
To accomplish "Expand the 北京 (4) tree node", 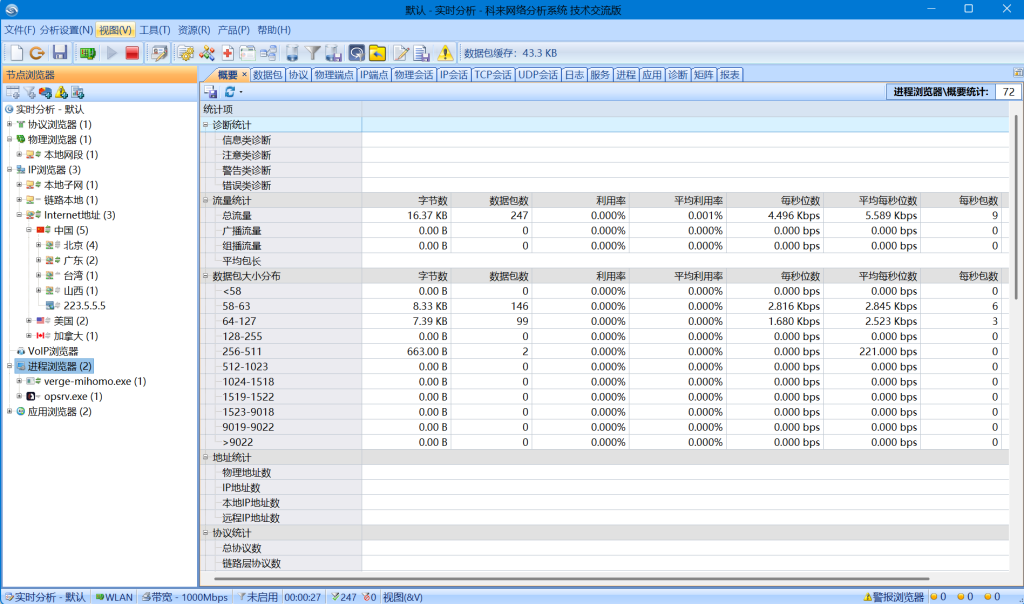I will [39, 245].
